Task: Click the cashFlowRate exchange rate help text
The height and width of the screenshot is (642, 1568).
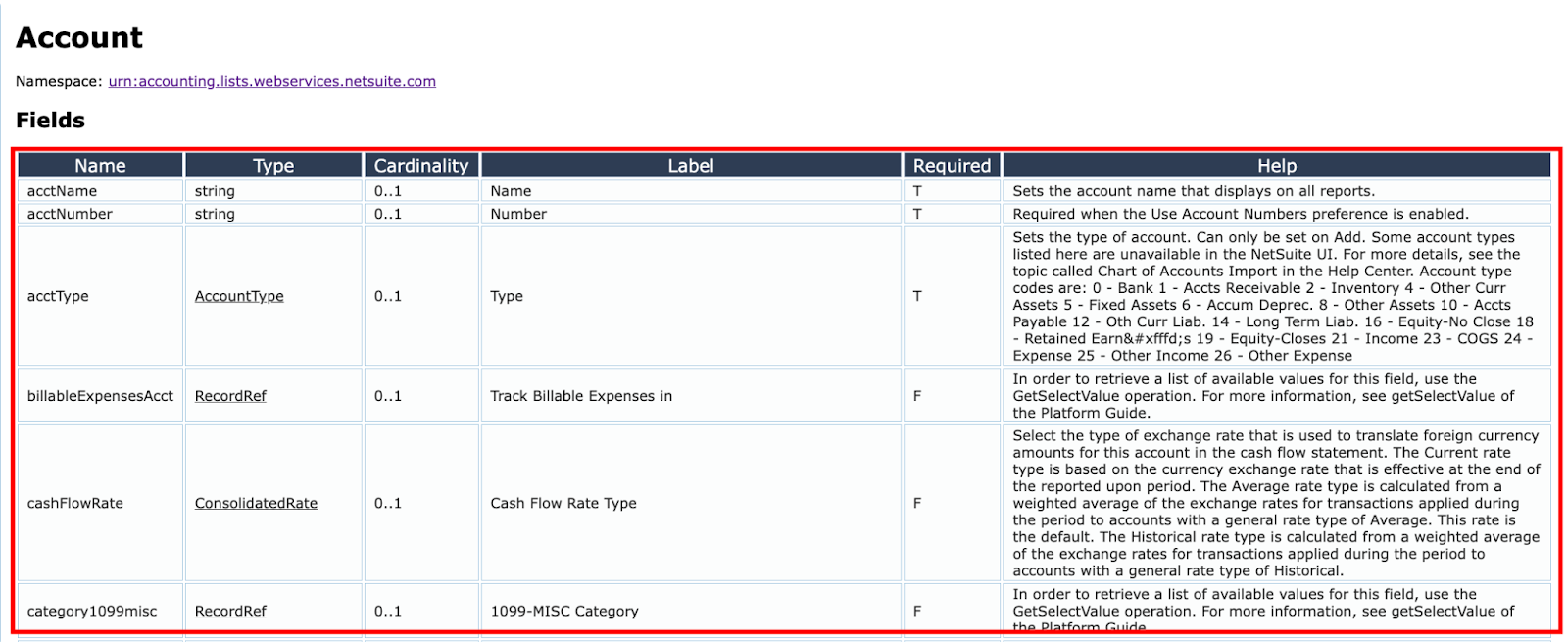Action: tap(1277, 503)
